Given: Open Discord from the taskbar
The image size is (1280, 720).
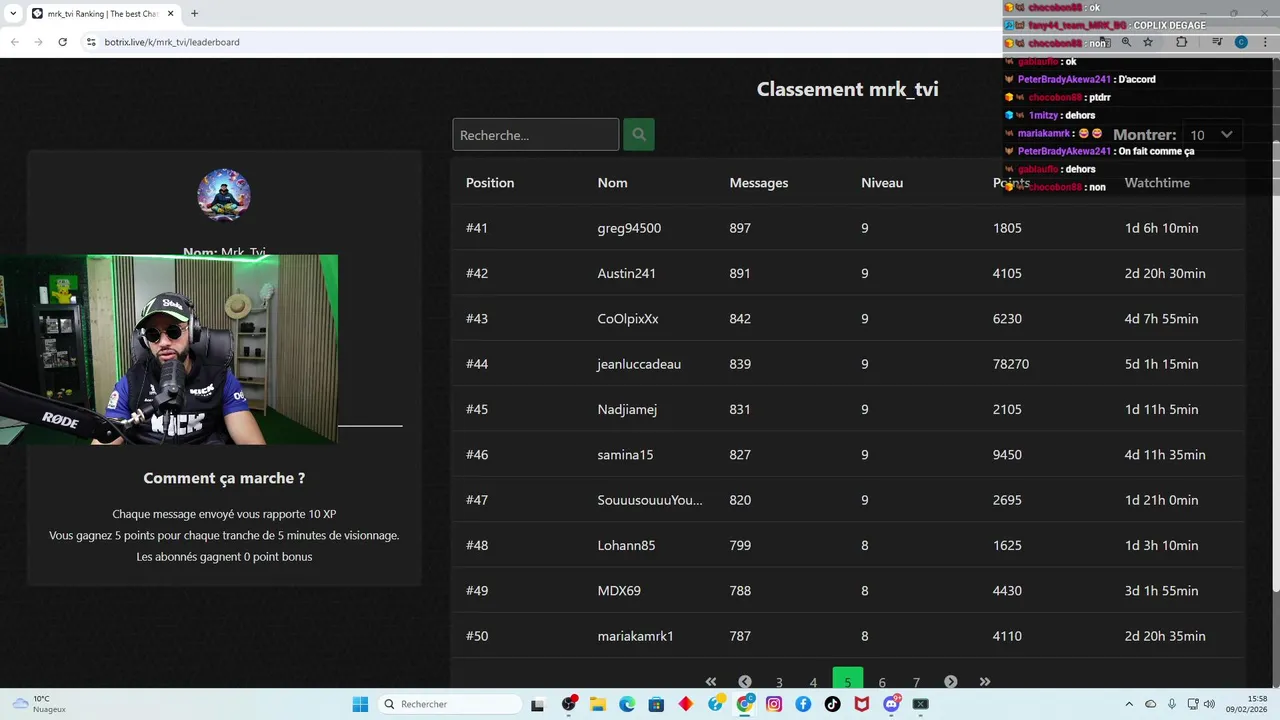Looking at the screenshot, I should click(891, 704).
